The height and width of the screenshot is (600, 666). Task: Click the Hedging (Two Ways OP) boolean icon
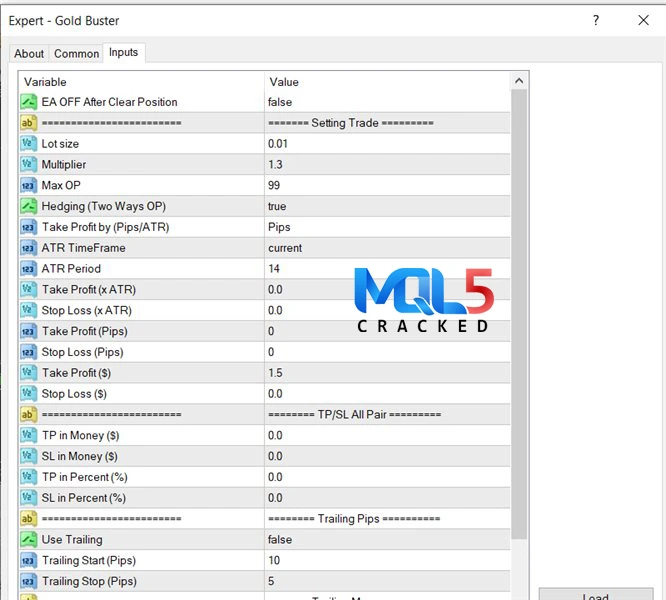(28, 206)
